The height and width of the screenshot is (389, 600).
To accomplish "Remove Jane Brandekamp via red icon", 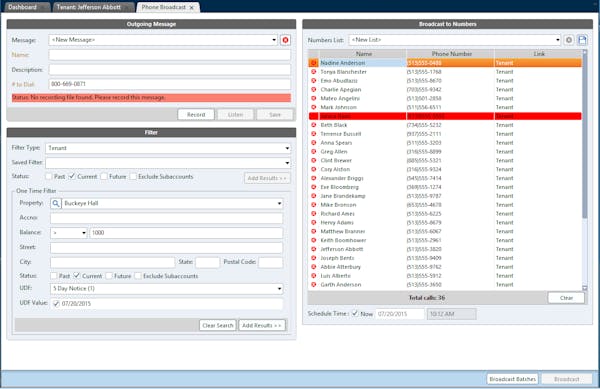I will point(314,196).
